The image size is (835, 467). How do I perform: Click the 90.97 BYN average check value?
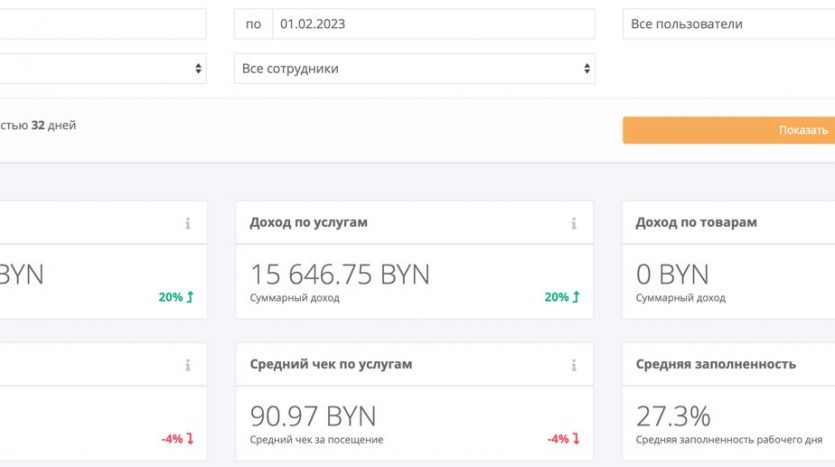click(x=311, y=416)
